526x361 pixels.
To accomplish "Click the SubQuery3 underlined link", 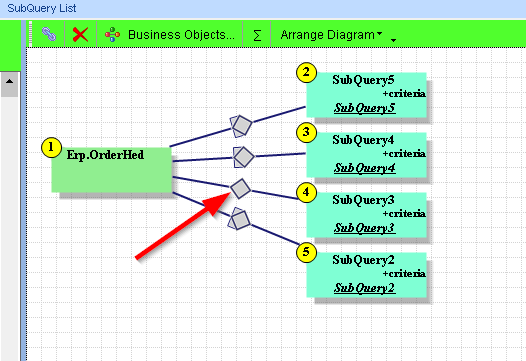I will coord(365,228).
